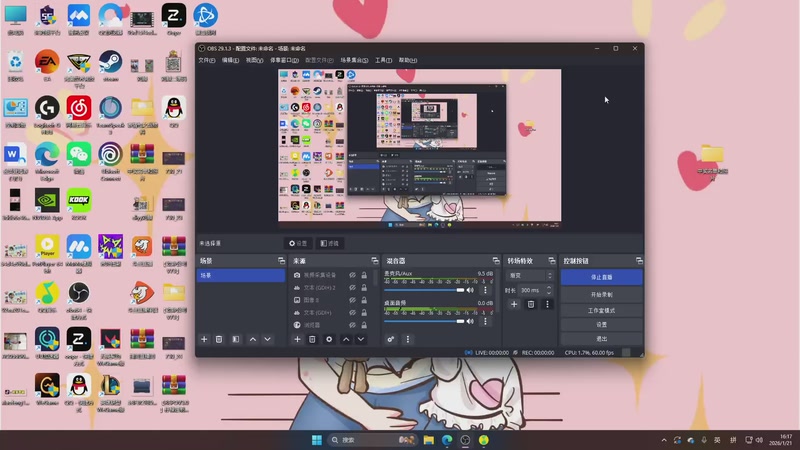Screen dimensions: 800x450
Task: Open the 渐变 transition type dropdown
Action: coord(530,276)
